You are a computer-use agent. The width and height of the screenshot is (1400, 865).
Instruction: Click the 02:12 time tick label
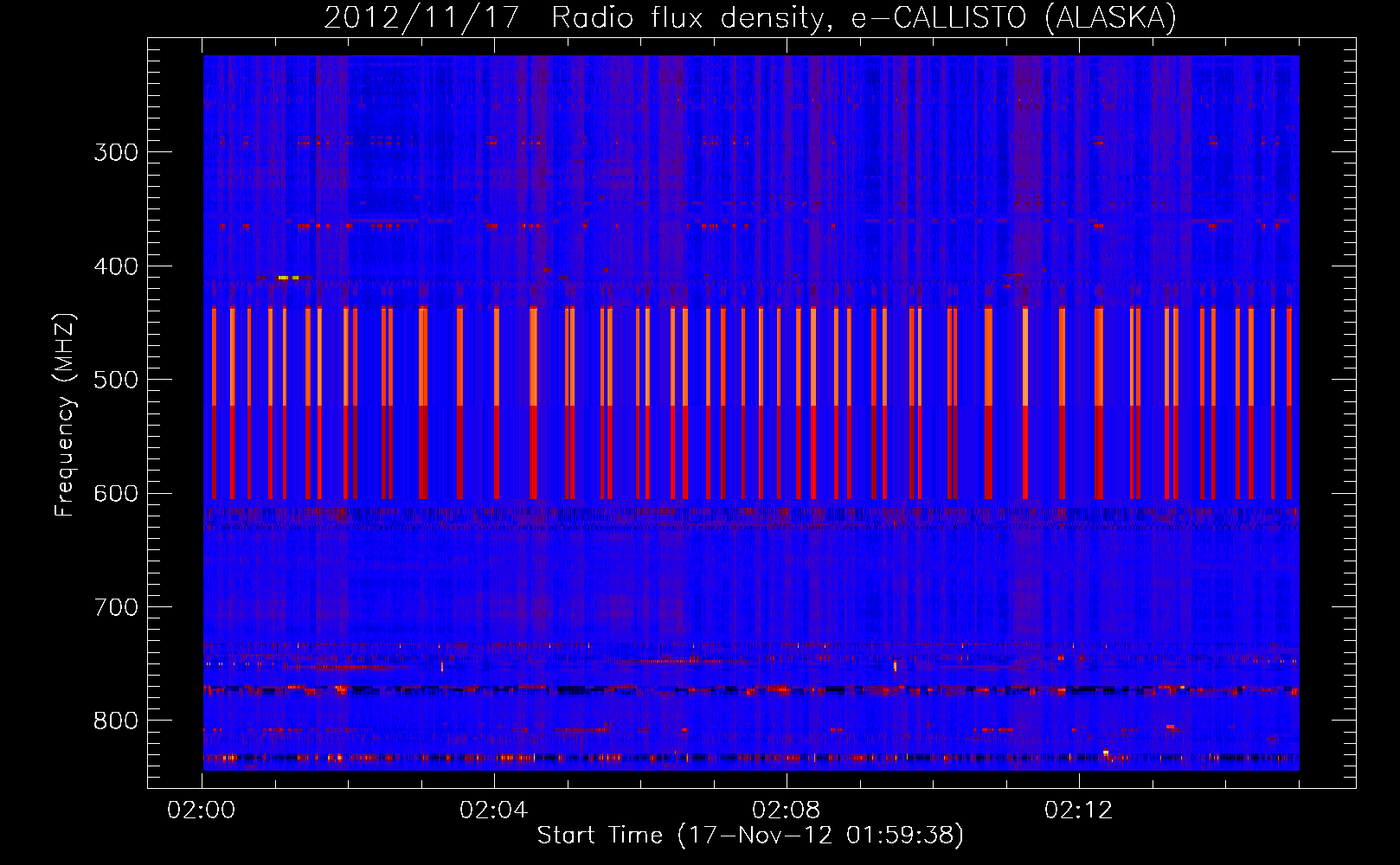pos(1079,811)
